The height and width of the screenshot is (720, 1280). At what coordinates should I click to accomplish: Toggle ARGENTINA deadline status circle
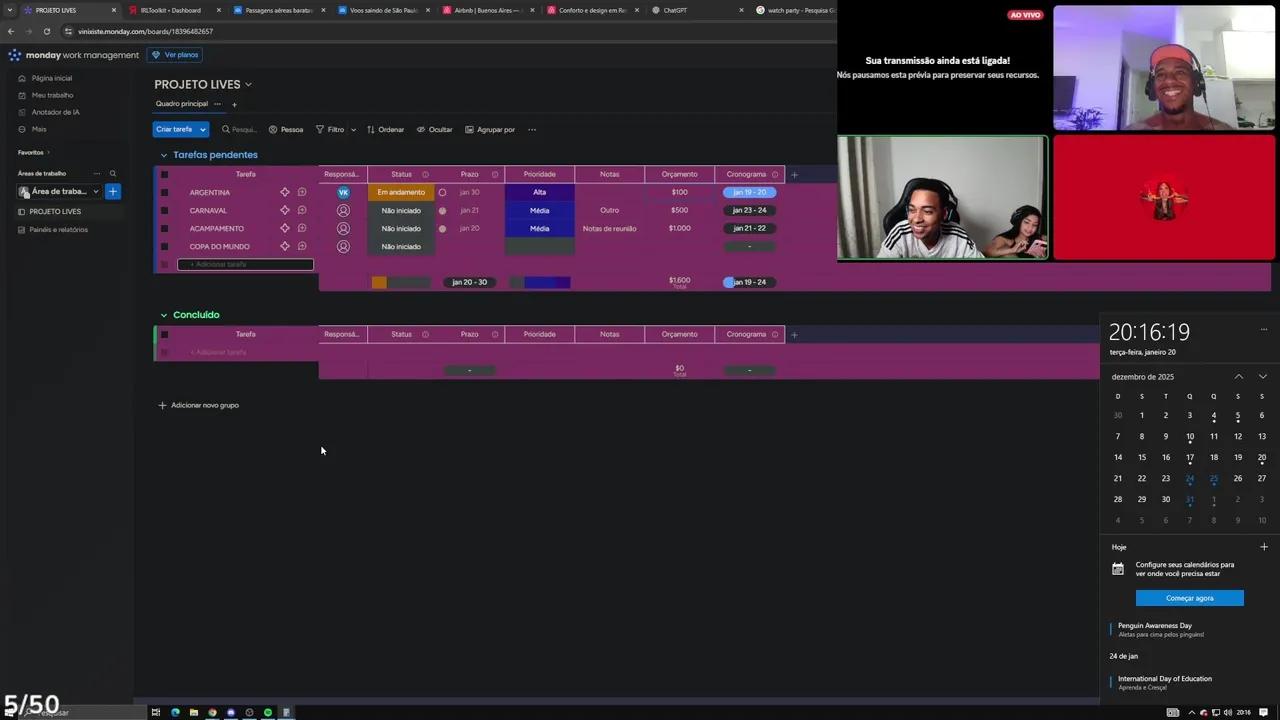click(443, 192)
